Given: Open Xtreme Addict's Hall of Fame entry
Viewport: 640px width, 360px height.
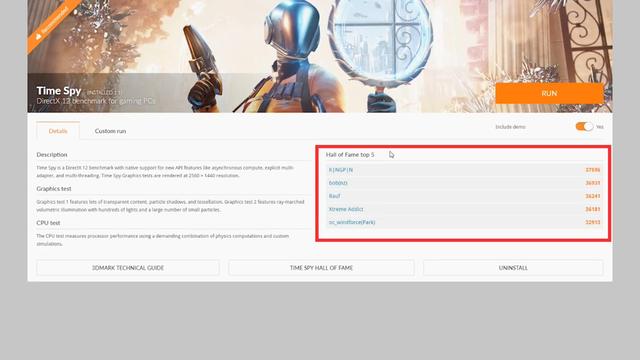Looking at the screenshot, I should [346, 209].
